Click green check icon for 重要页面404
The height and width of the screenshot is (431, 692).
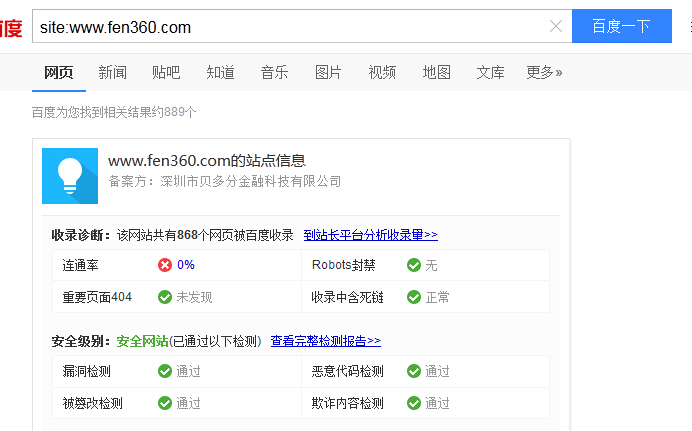tap(165, 297)
